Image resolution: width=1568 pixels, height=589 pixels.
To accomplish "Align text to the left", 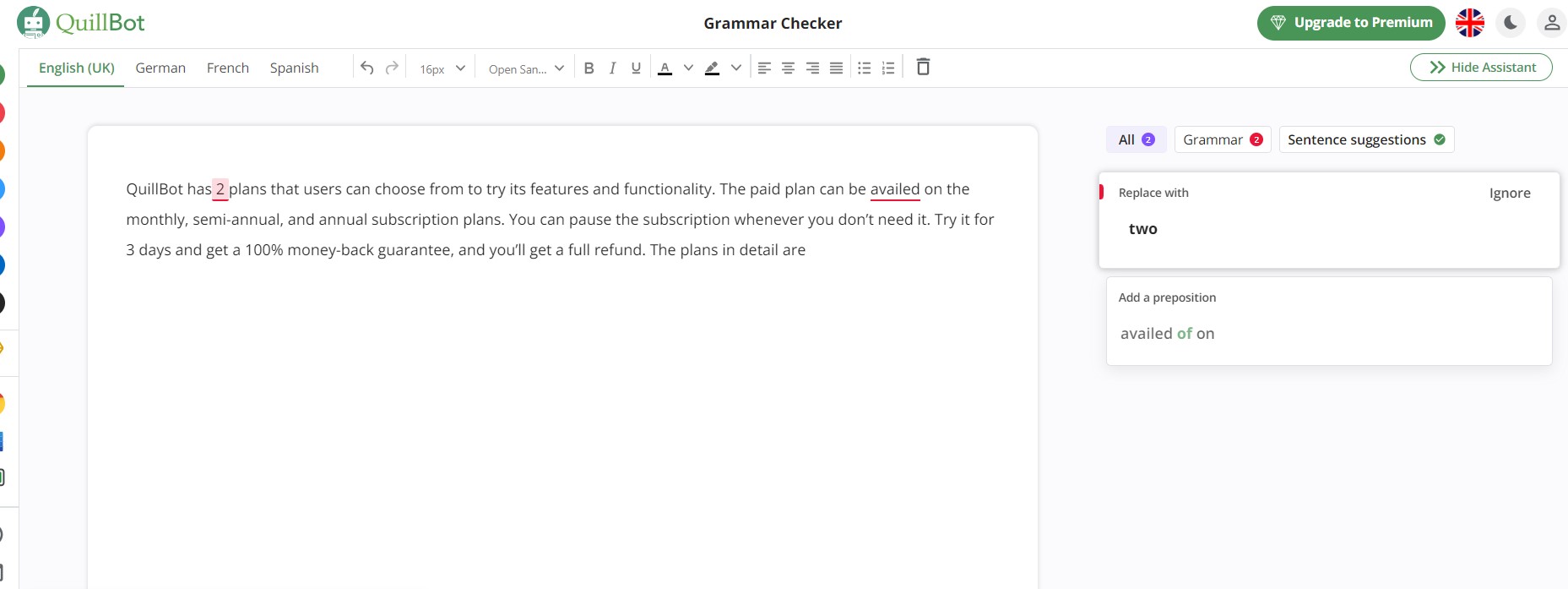I will pos(764,68).
